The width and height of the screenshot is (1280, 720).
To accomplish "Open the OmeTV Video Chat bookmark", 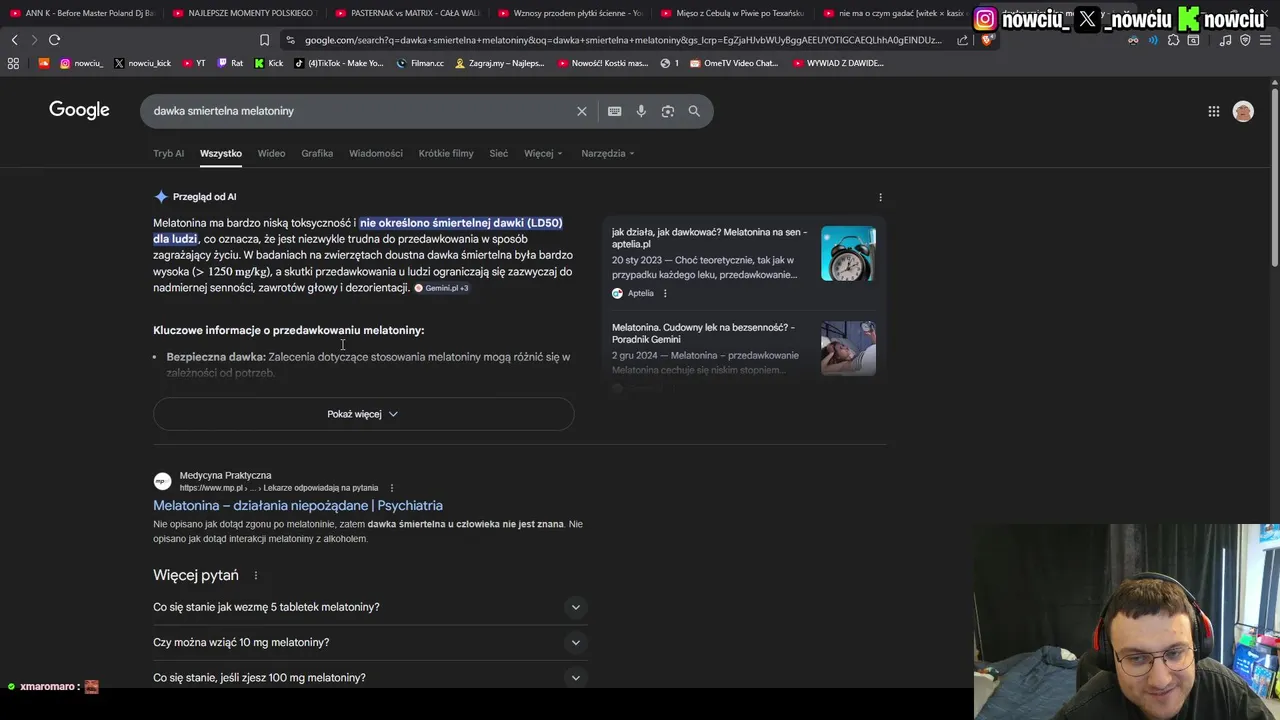I will 733,63.
